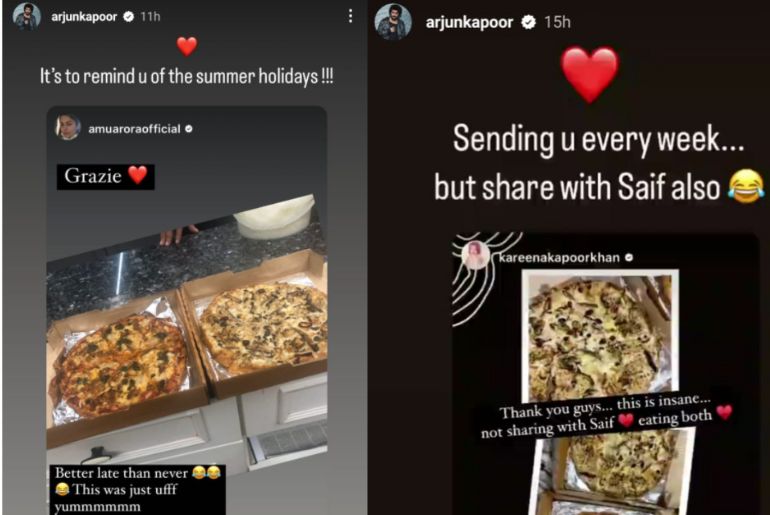
Task: Tap 'Thank you guys' caption sticker
Action: [606, 417]
